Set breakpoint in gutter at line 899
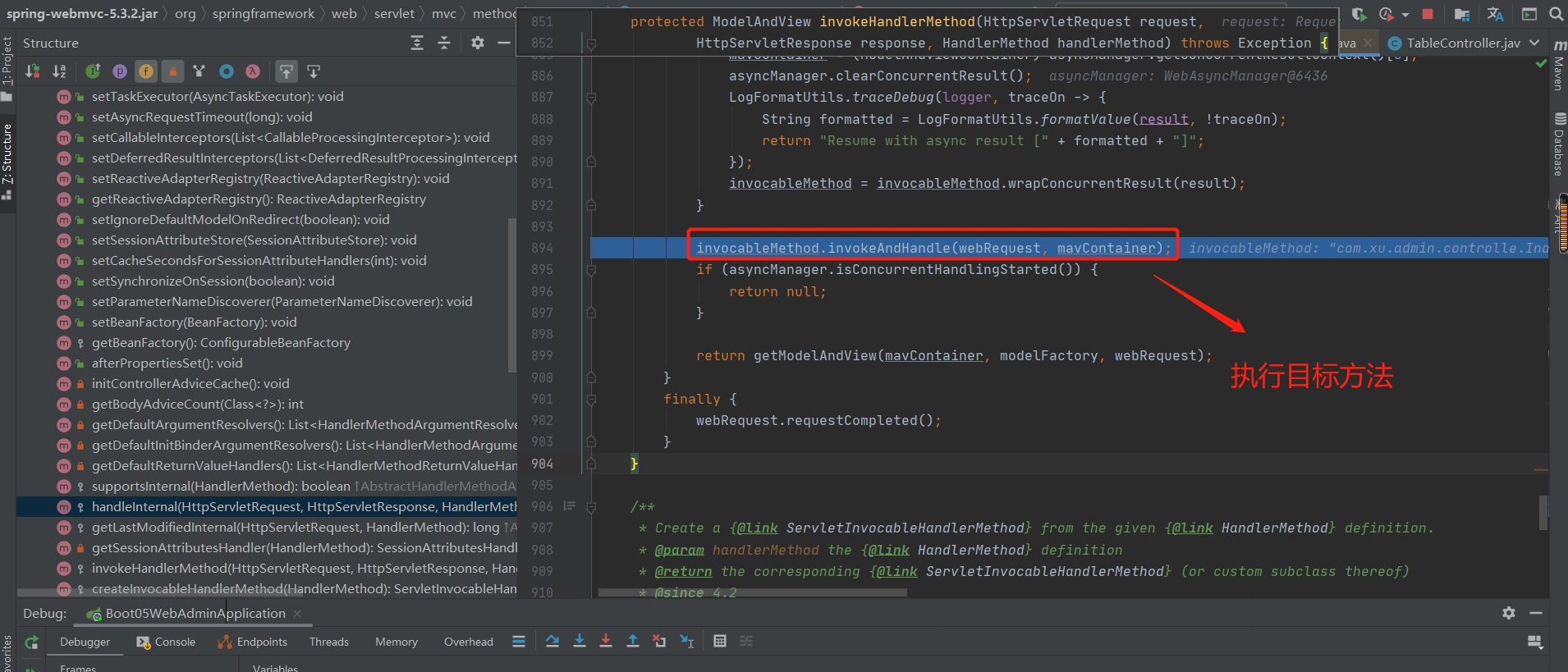This screenshot has width=1568, height=672. 570,355
